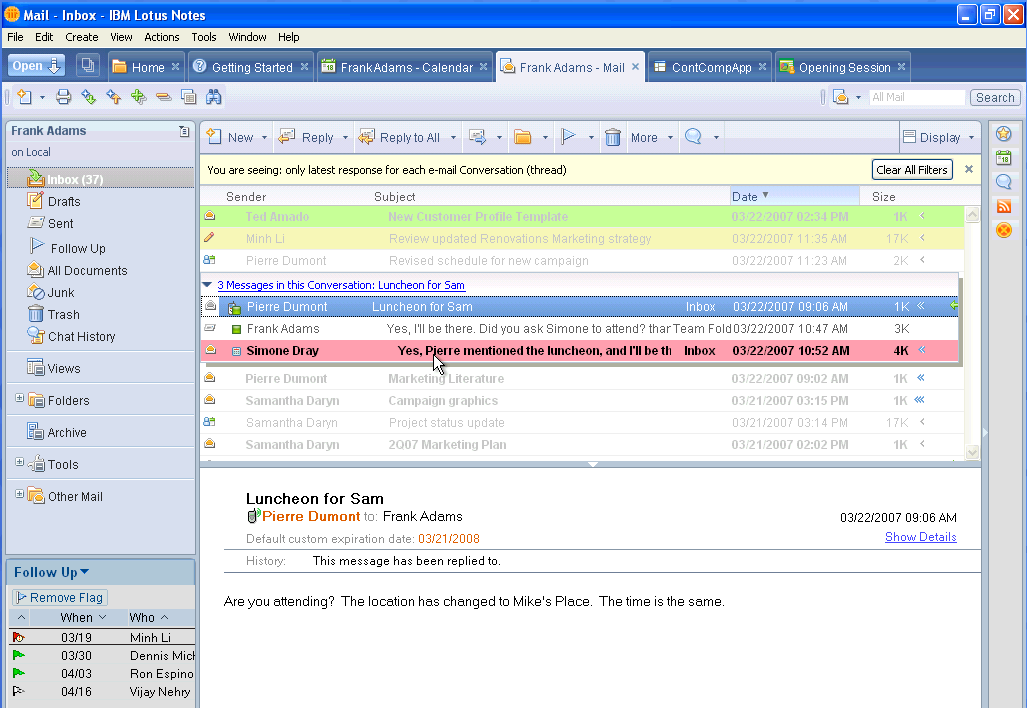Viewport: 1027px width, 708px height.
Task: Switch to the ContCompApp tab
Action: (x=708, y=68)
